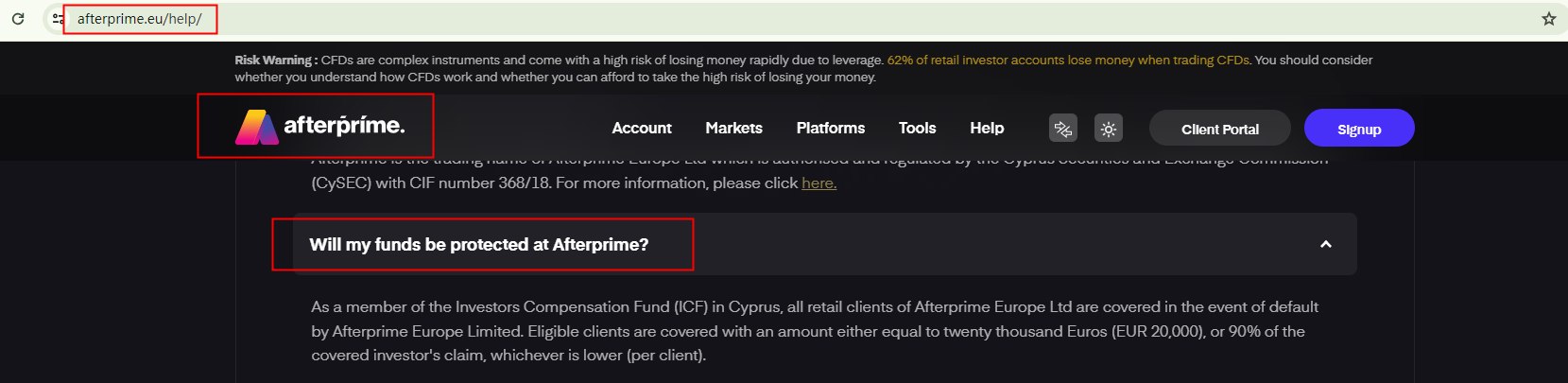The width and height of the screenshot is (1568, 383).
Task: Follow the 'here.' link about CySEC
Action: [818, 183]
